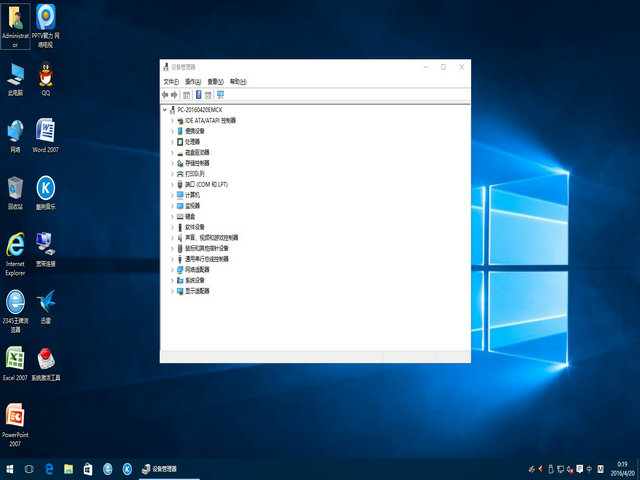The width and height of the screenshot is (640, 480).
Task: Launch the Kugou K taskbar icon
Action: click(127, 469)
